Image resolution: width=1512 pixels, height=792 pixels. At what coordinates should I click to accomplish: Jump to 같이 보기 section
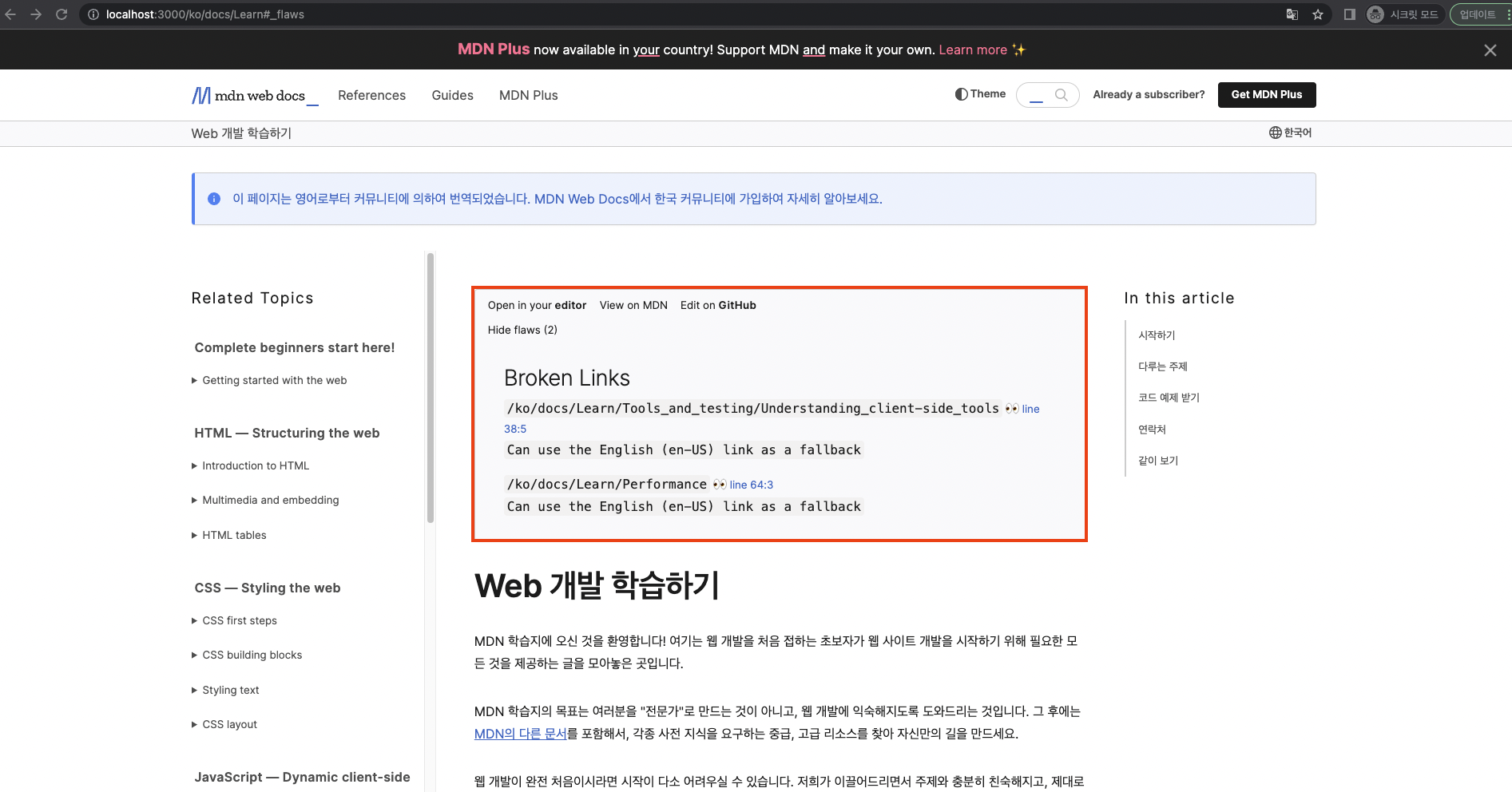pos(1158,461)
